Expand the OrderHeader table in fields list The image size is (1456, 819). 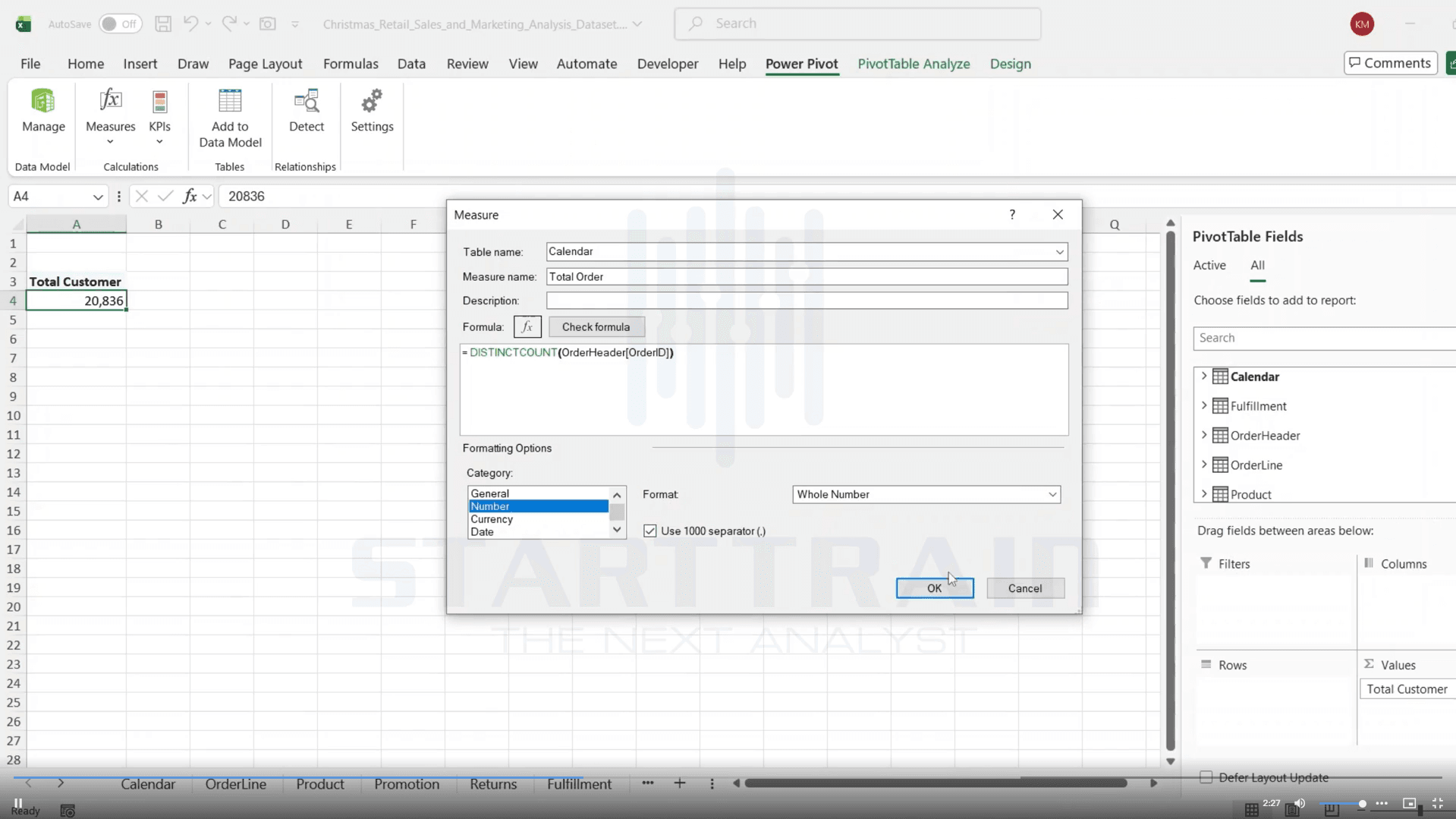pyautogui.click(x=1203, y=436)
